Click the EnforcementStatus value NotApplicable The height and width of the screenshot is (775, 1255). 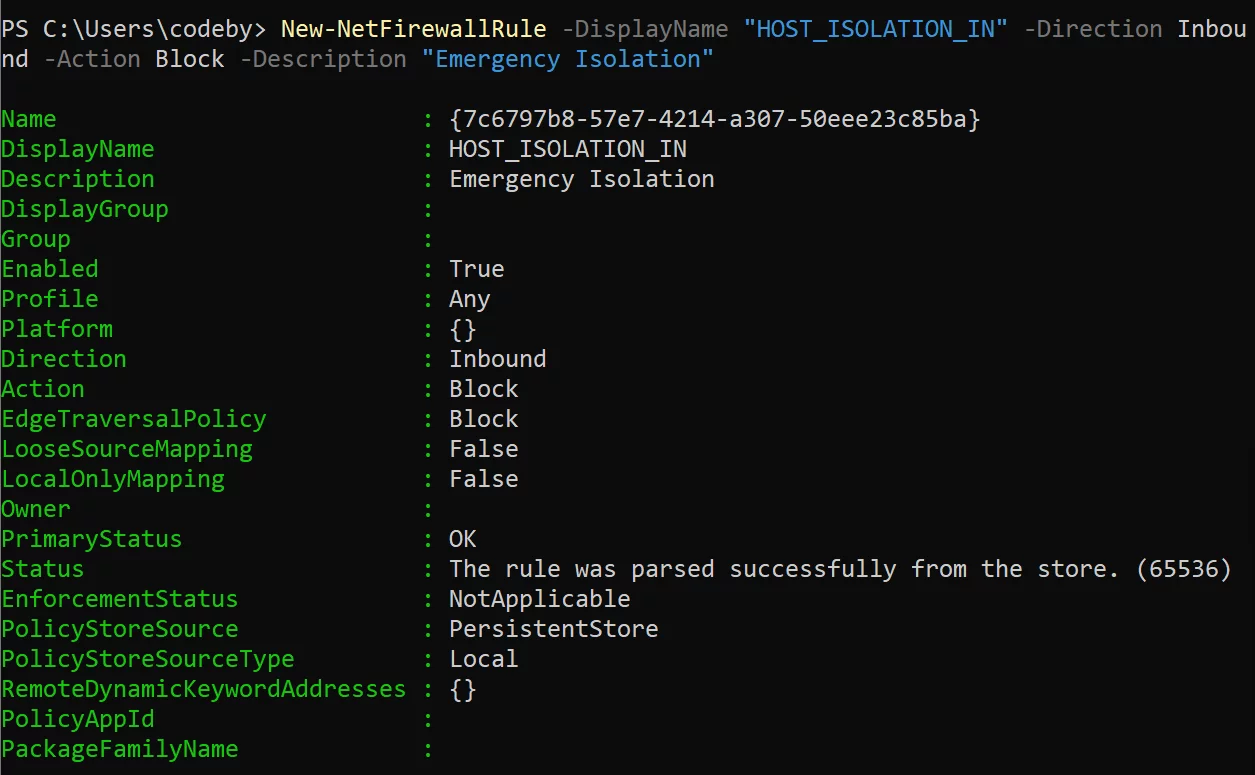pyautogui.click(x=540, y=599)
